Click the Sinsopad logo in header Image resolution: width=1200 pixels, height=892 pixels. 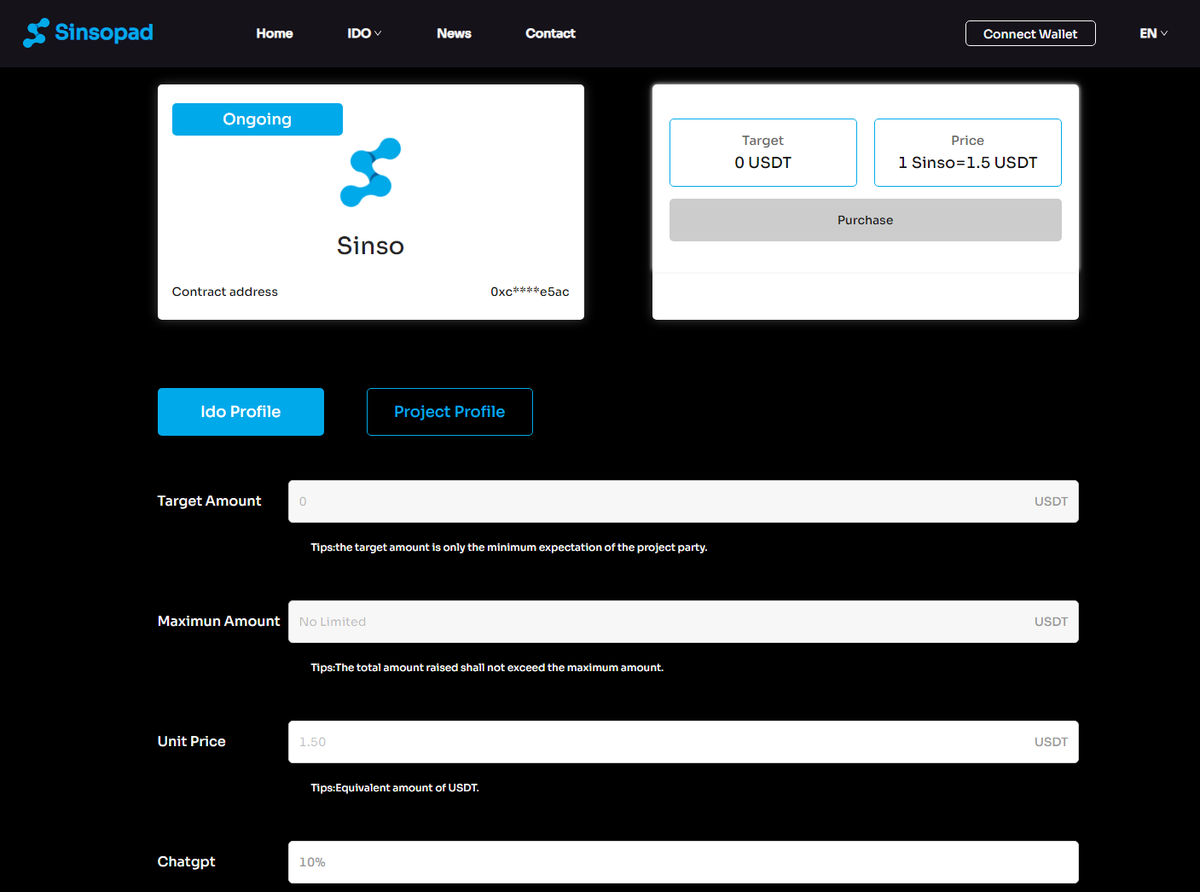point(88,33)
